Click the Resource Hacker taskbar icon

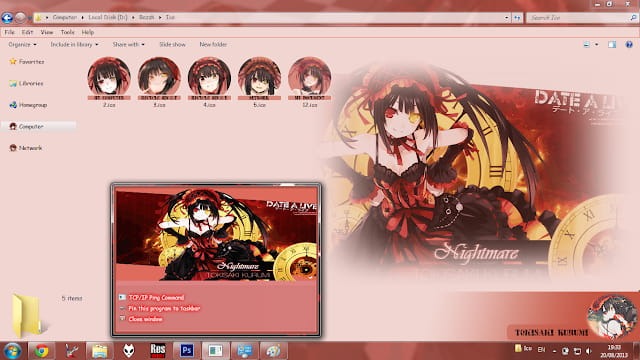pos(158,351)
